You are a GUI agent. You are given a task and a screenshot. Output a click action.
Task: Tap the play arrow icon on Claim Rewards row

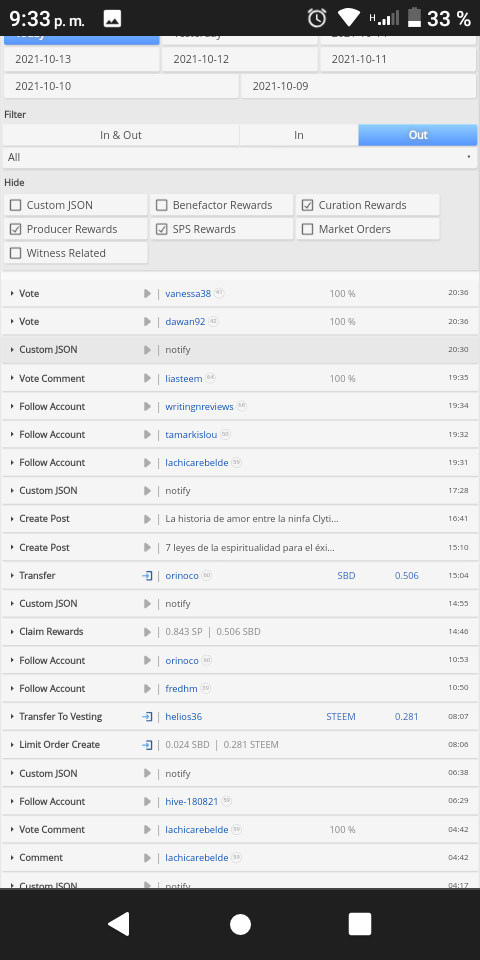(147, 632)
